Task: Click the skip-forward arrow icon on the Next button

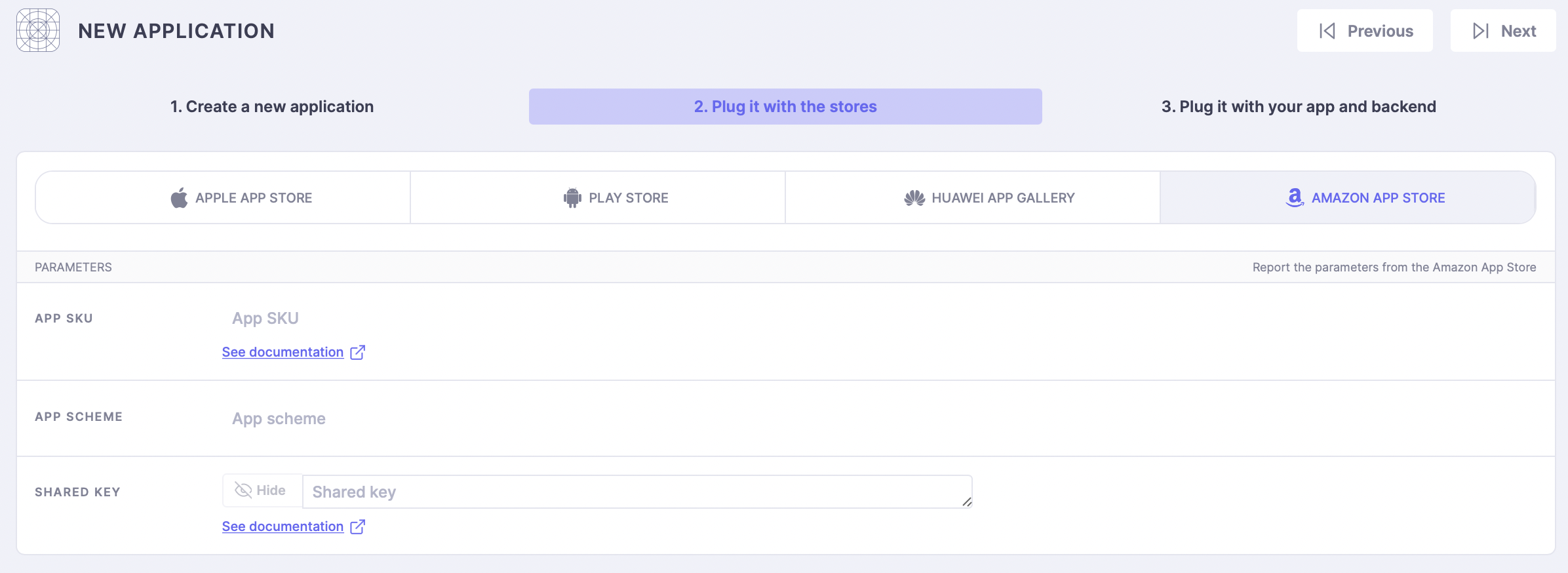Action: coord(1481,31)
